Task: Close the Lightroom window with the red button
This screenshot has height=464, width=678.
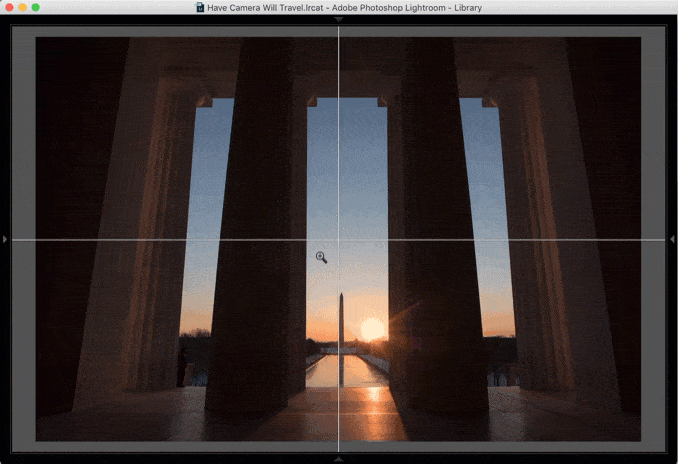Action: click(9, 7)
